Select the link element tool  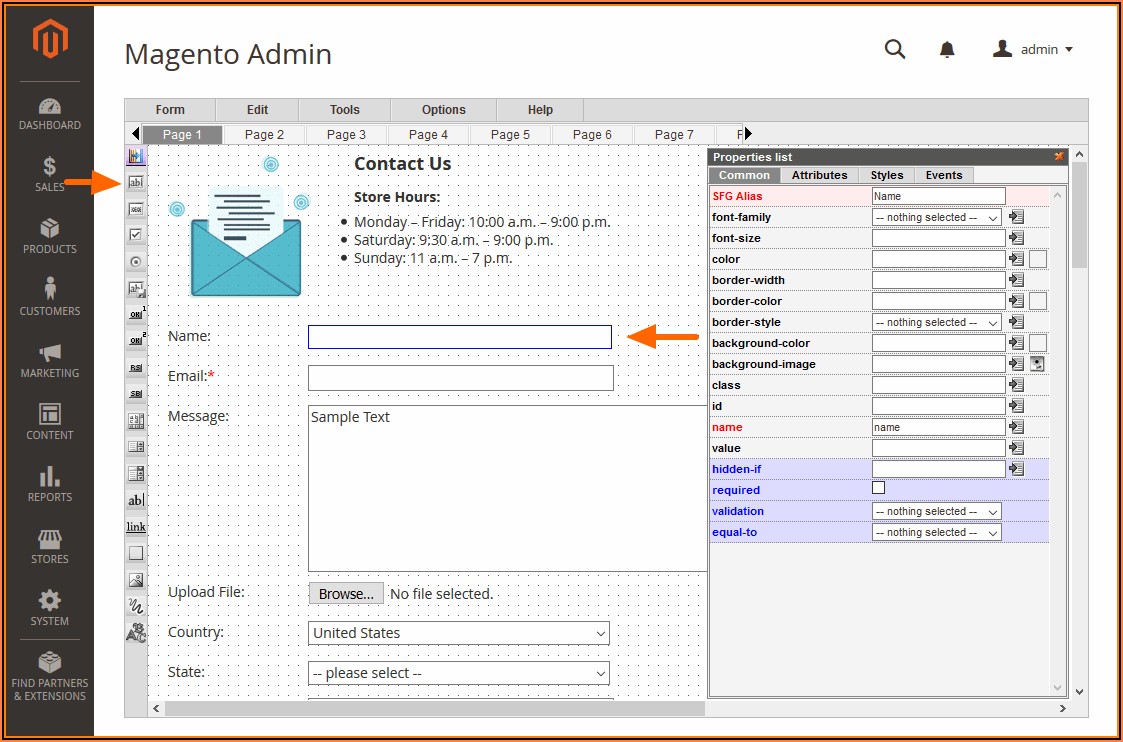click(136, 527)
